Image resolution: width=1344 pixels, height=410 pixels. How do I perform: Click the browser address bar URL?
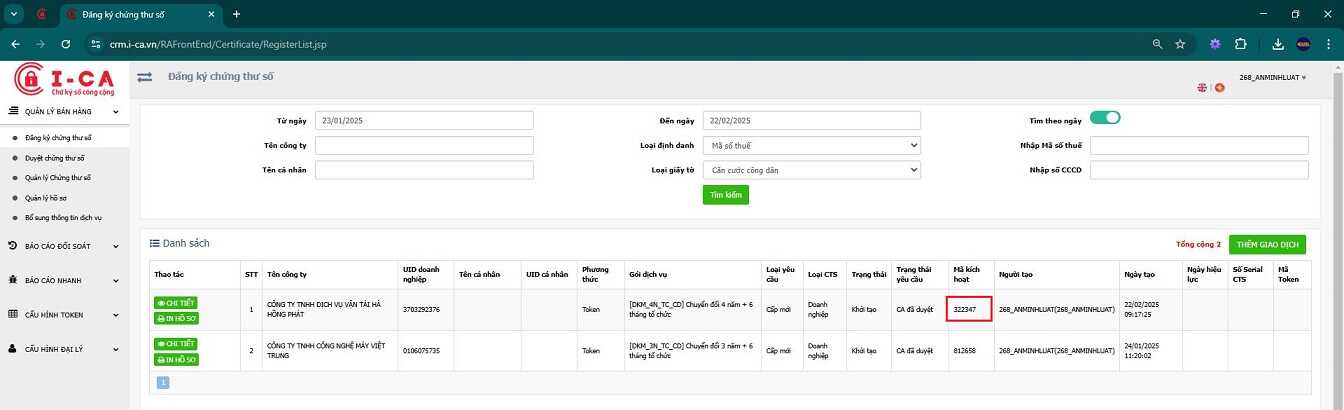click(218, 45)
